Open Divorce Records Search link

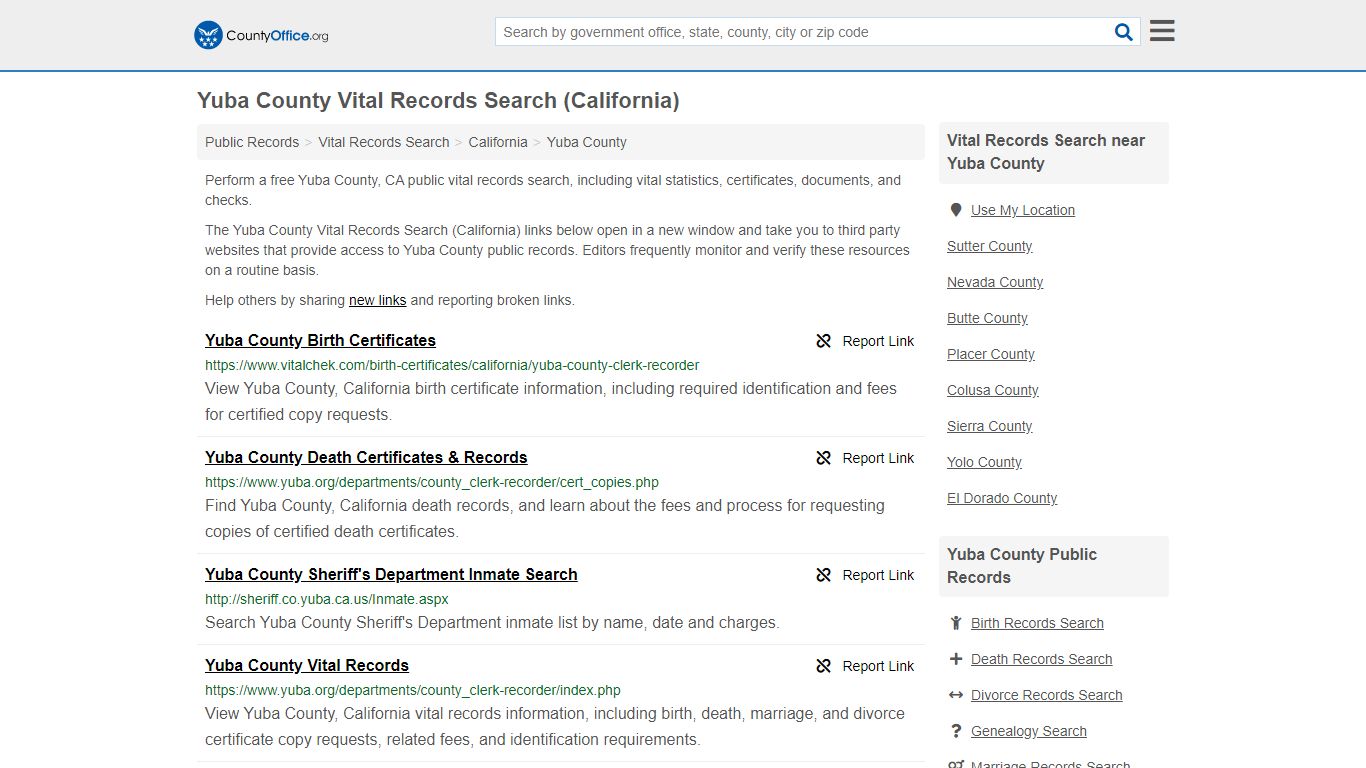(1046, 695)
